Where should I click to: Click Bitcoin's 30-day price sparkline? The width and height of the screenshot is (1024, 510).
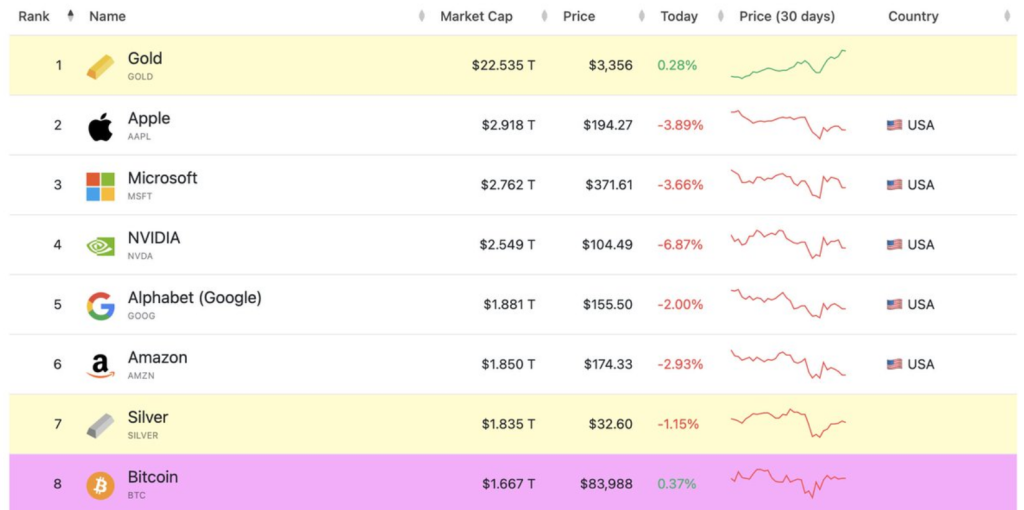(x=788, y=482)
